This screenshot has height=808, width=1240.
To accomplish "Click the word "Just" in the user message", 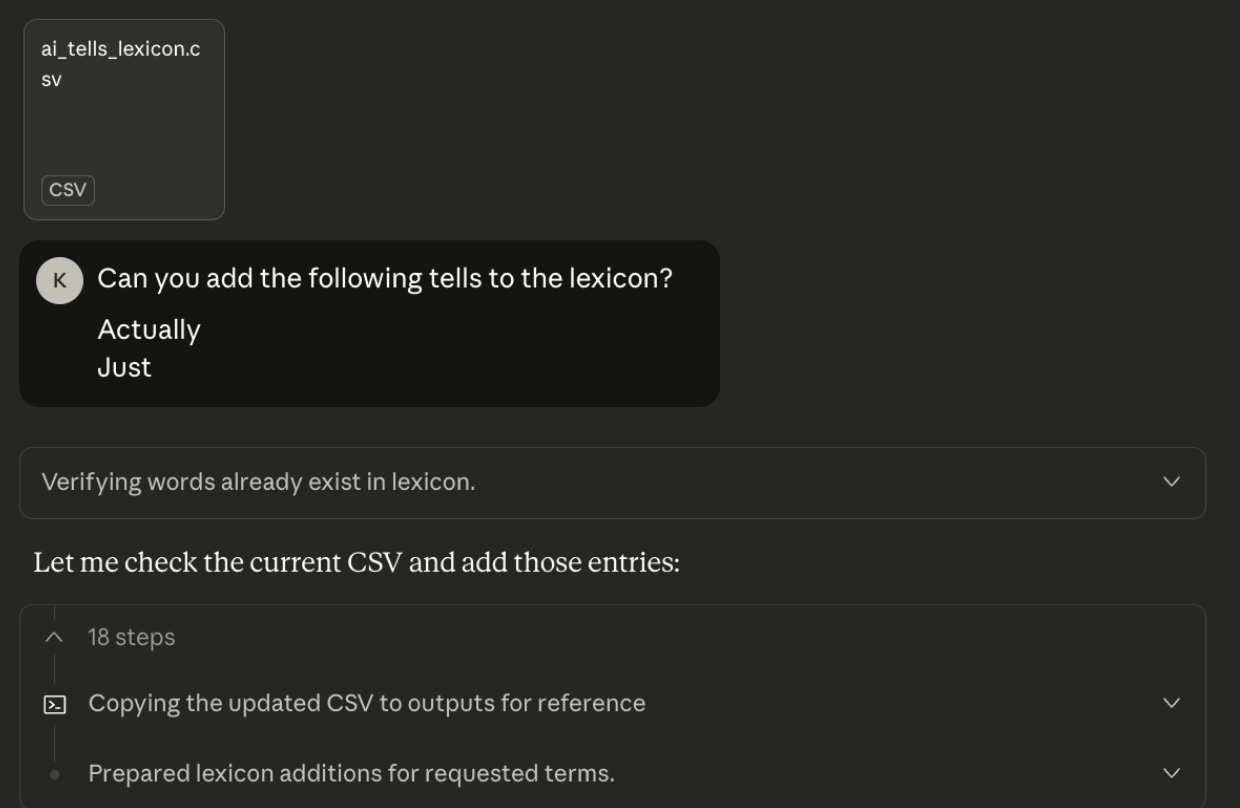I will click(x=124, y=367).
